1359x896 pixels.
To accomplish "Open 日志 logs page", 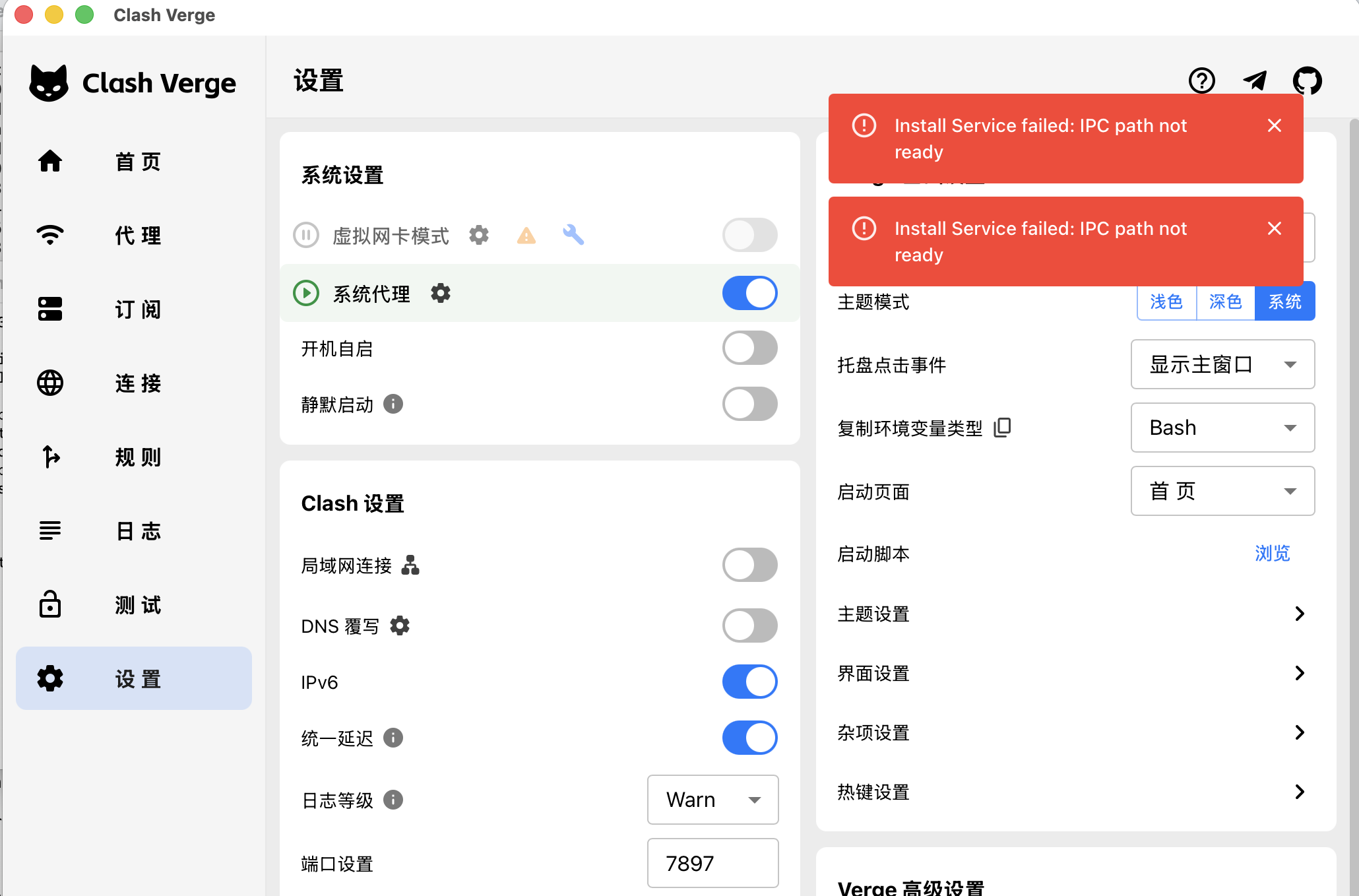I will point(134,531).
